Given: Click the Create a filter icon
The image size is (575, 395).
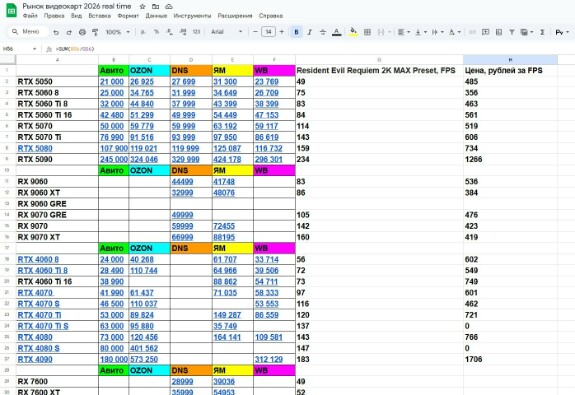Looking at the screenshot, I should pos(512,32).
